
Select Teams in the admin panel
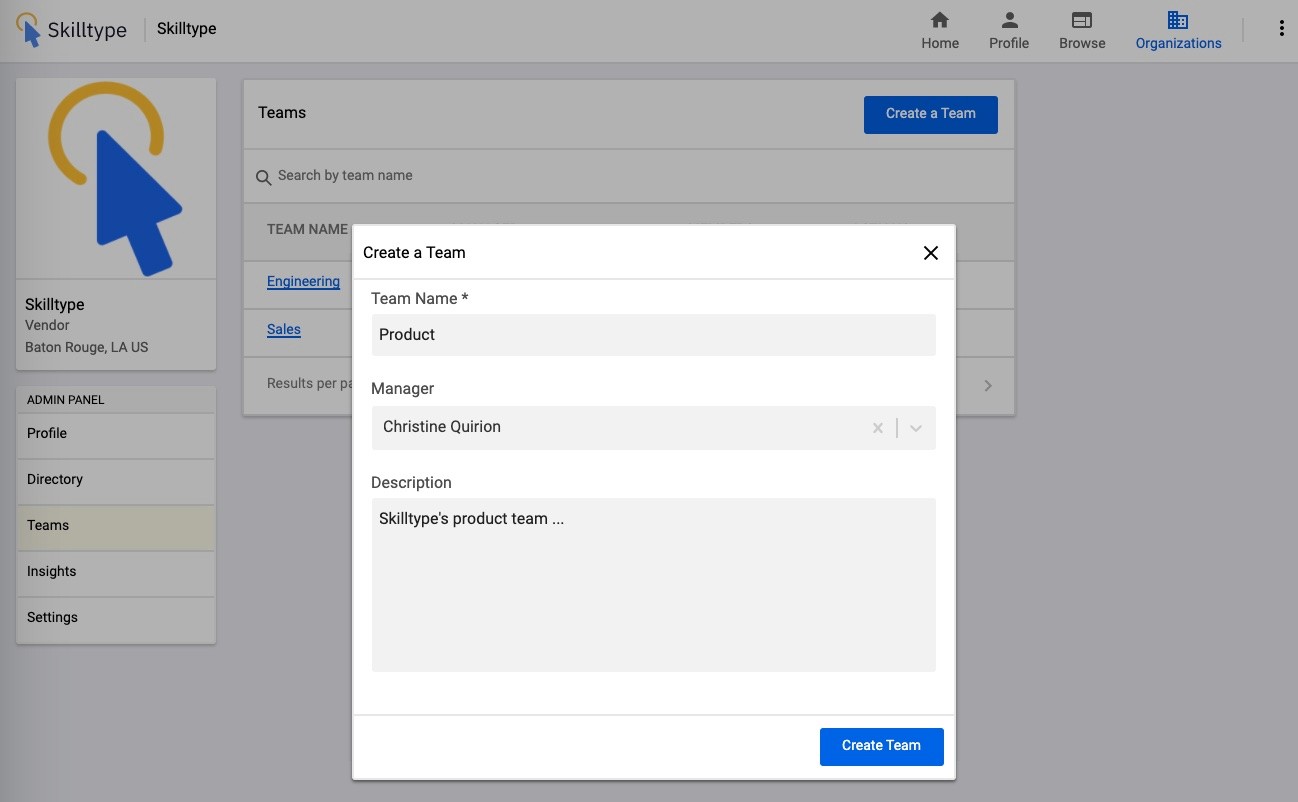click(x=116, y=526)
